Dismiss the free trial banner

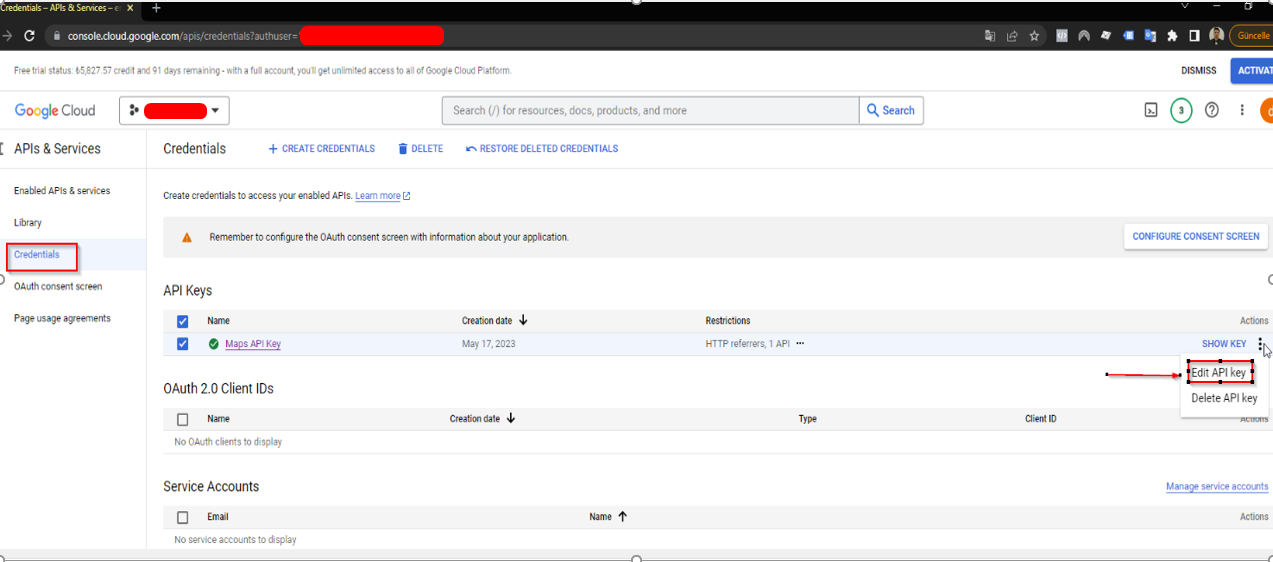pos(1198,71)
